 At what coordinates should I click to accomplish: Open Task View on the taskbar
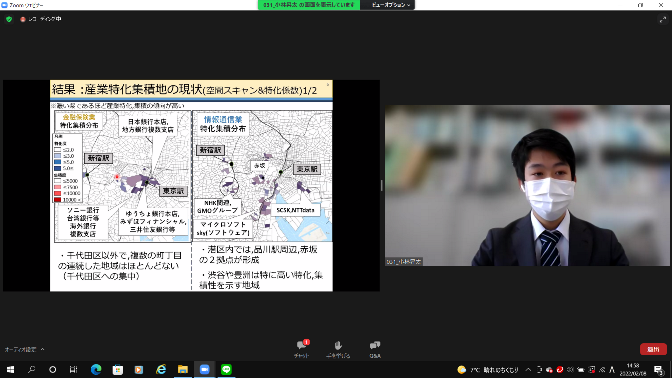coord(73,369)
